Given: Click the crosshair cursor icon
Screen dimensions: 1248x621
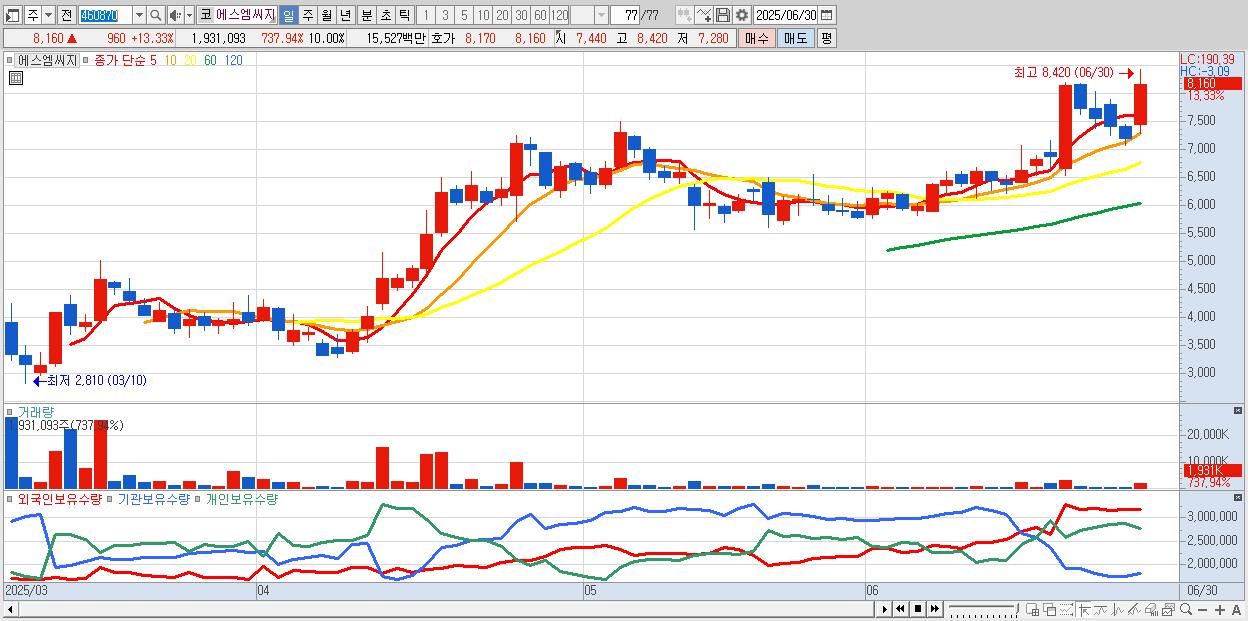Looking at the screenshot, I should (1084, 609).
